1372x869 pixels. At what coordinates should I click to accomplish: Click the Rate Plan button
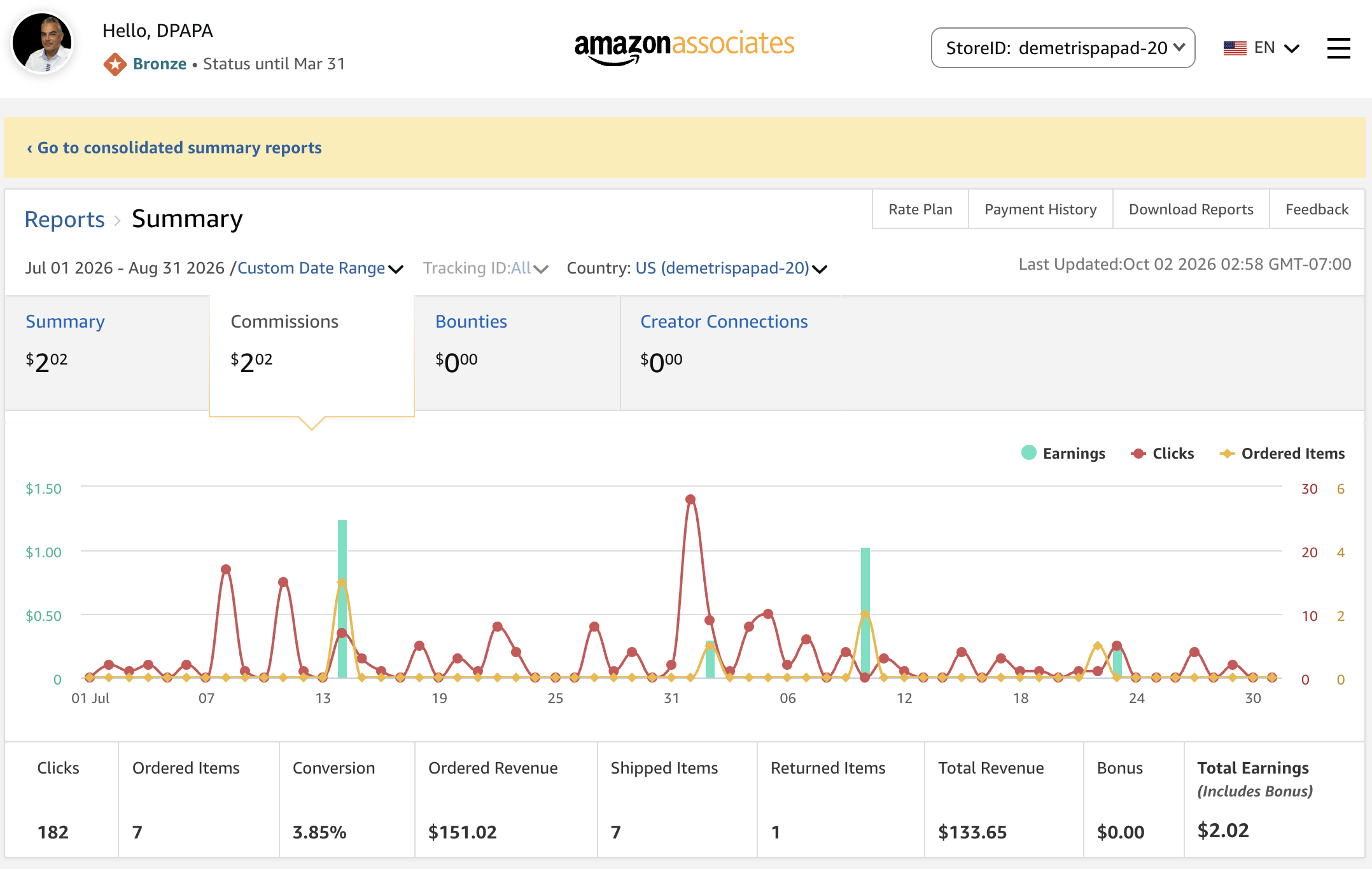point(920,209)
